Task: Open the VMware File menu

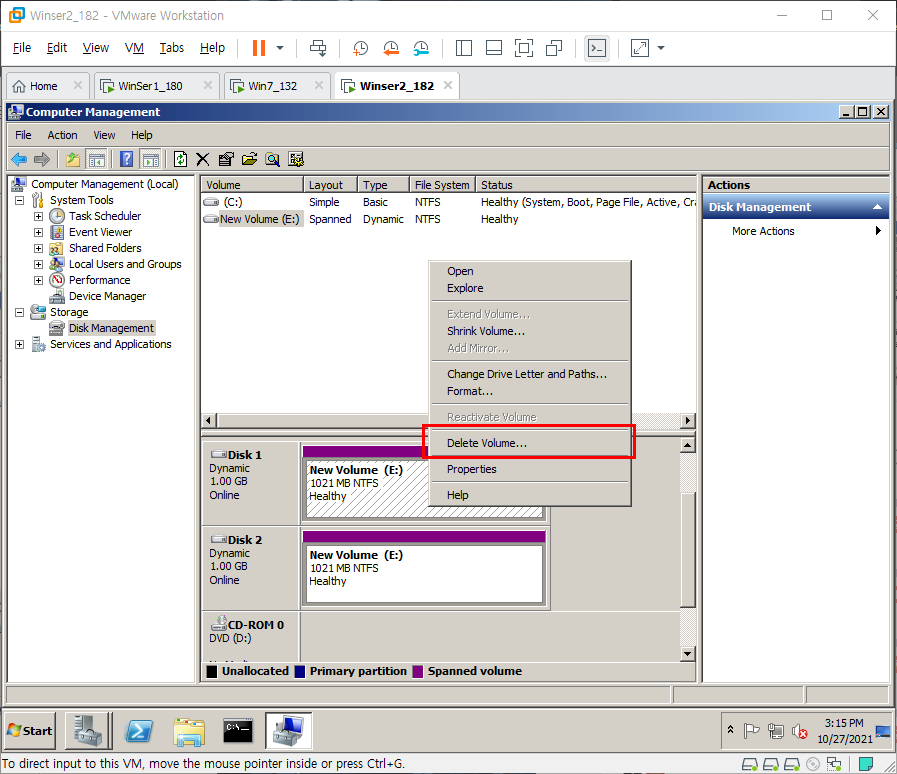Action: (x=22, y=48)
